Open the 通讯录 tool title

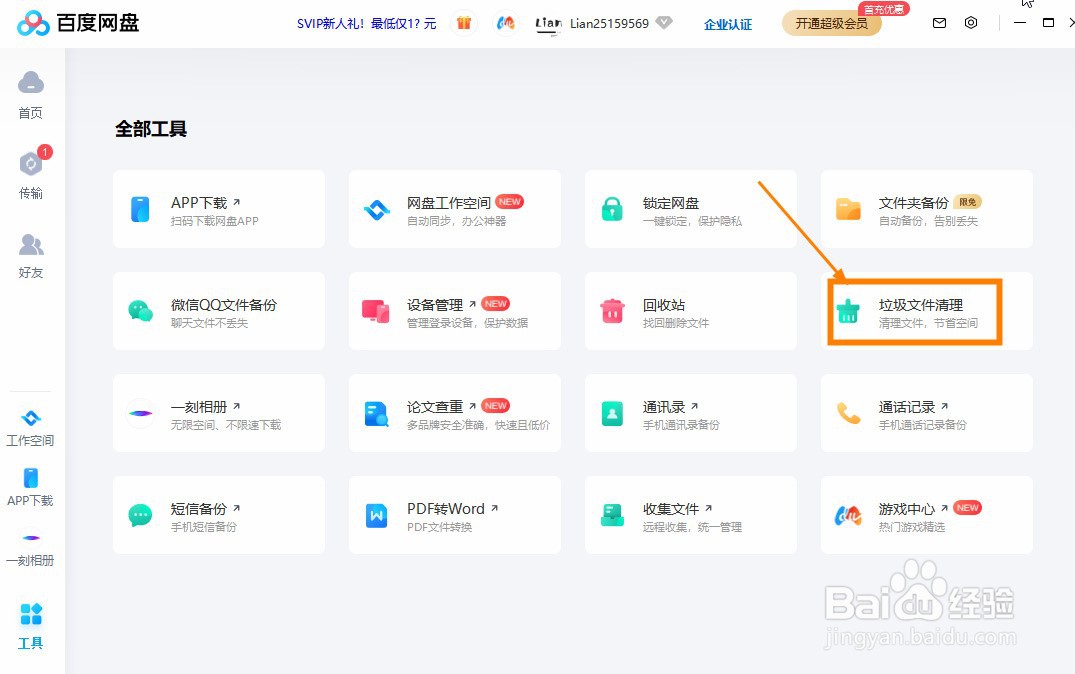664,407
